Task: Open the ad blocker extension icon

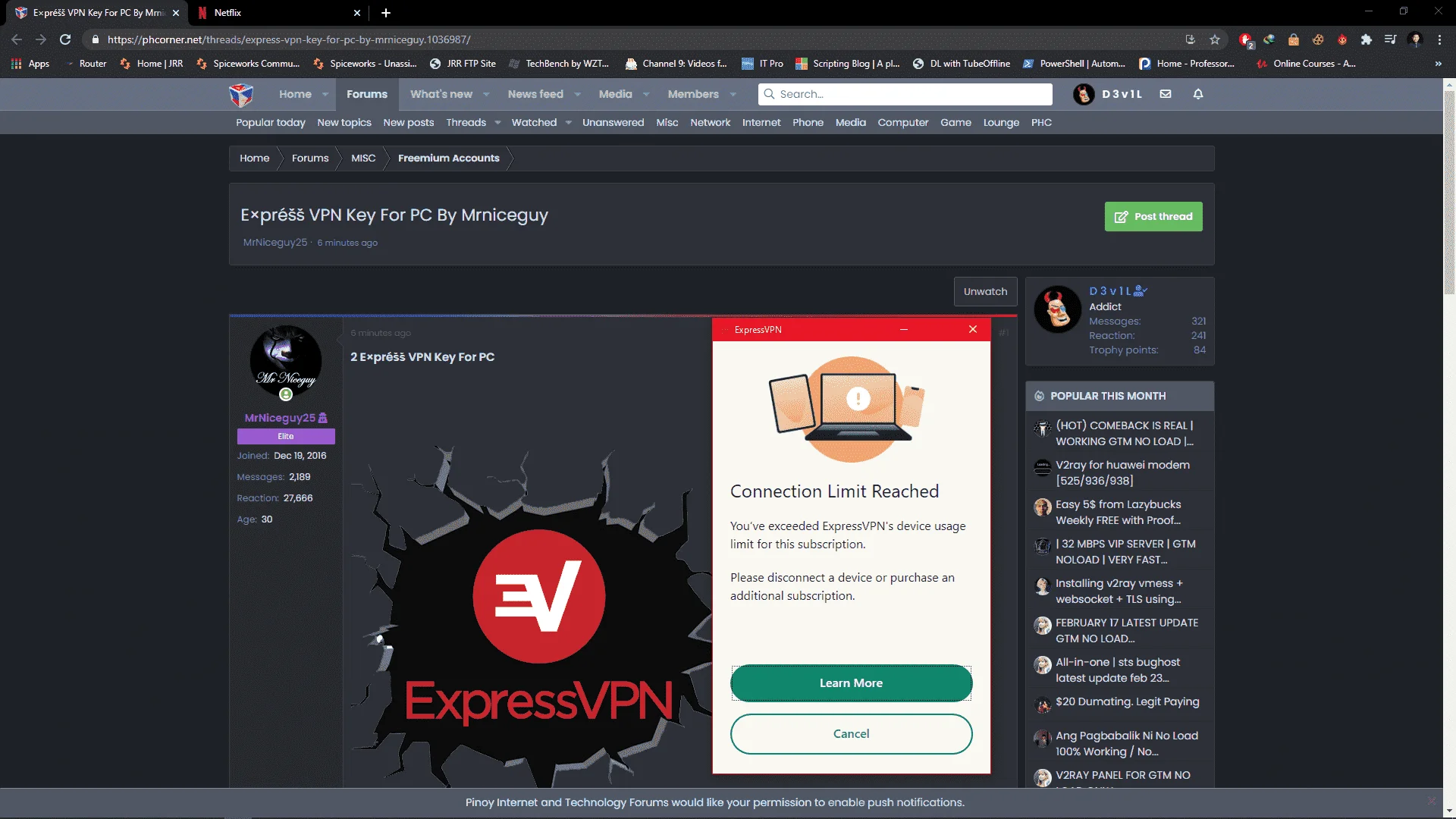Action: [1245, 39]
